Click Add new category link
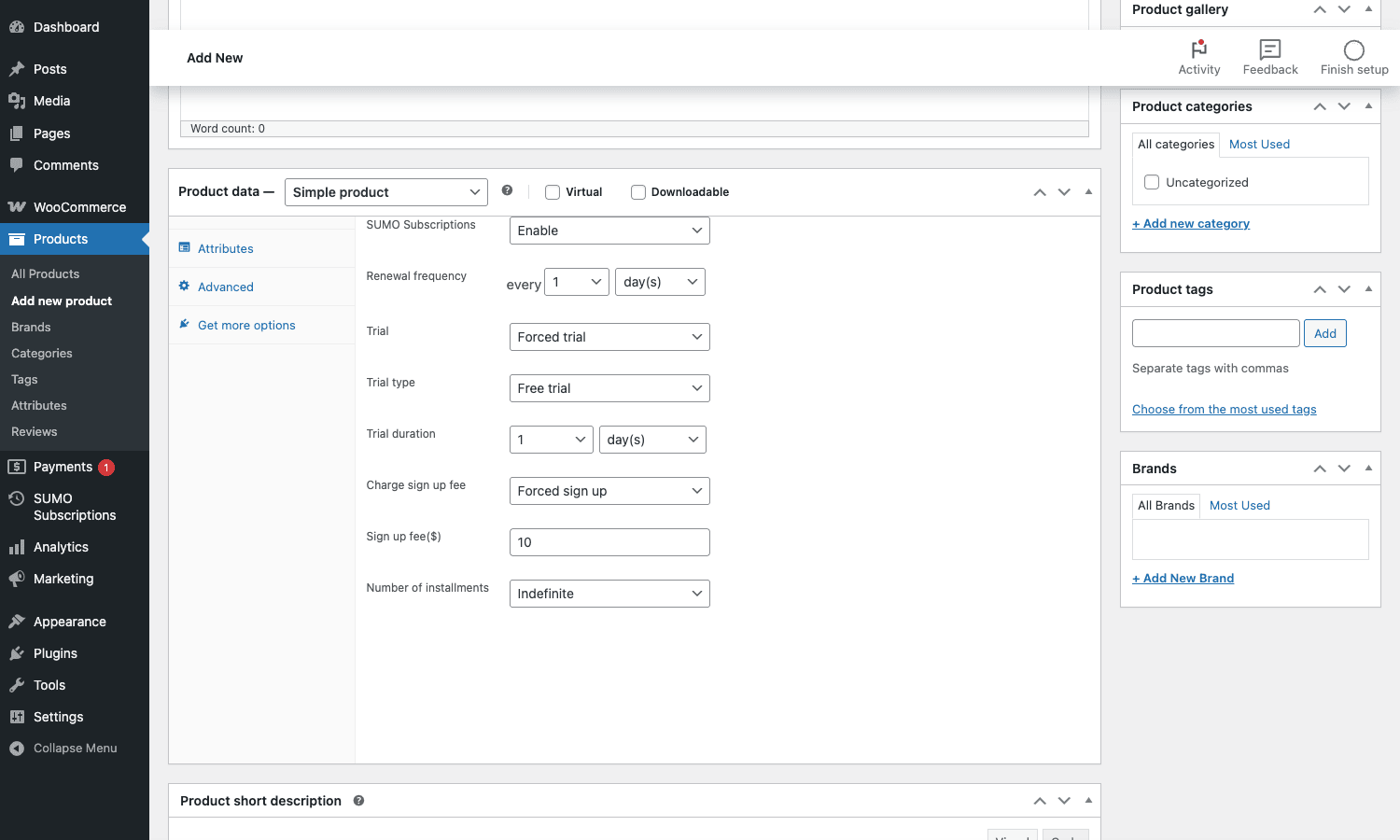This screenshot has height=840, width=1400. [x=1191, y=223]
